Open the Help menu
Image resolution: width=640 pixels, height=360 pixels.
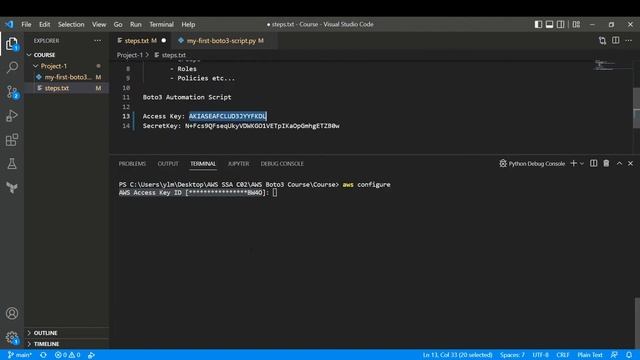pyautogui.click(x=188, y=24)
